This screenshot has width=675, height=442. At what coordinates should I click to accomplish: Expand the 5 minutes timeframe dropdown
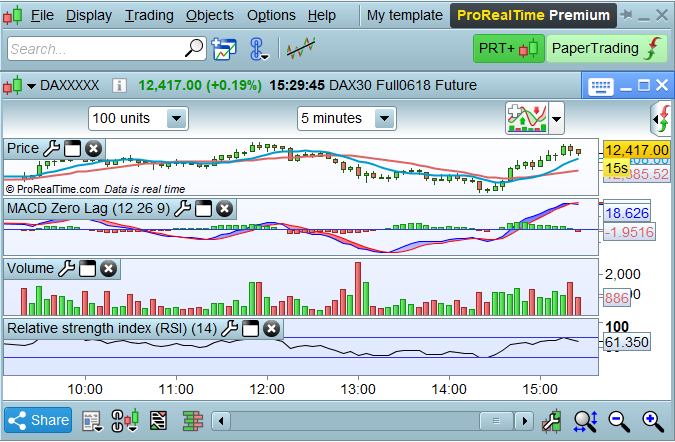tap(384, 118)
